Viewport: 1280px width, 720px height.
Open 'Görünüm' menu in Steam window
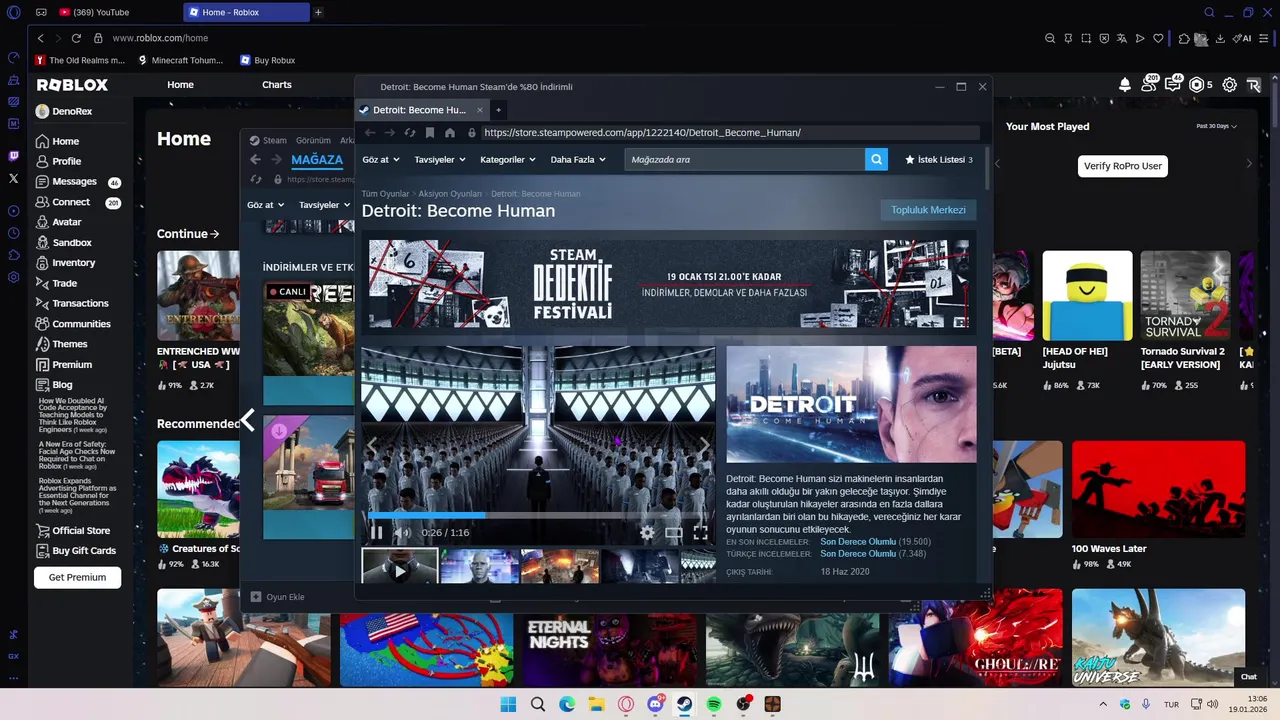click(x=313, y=141)
